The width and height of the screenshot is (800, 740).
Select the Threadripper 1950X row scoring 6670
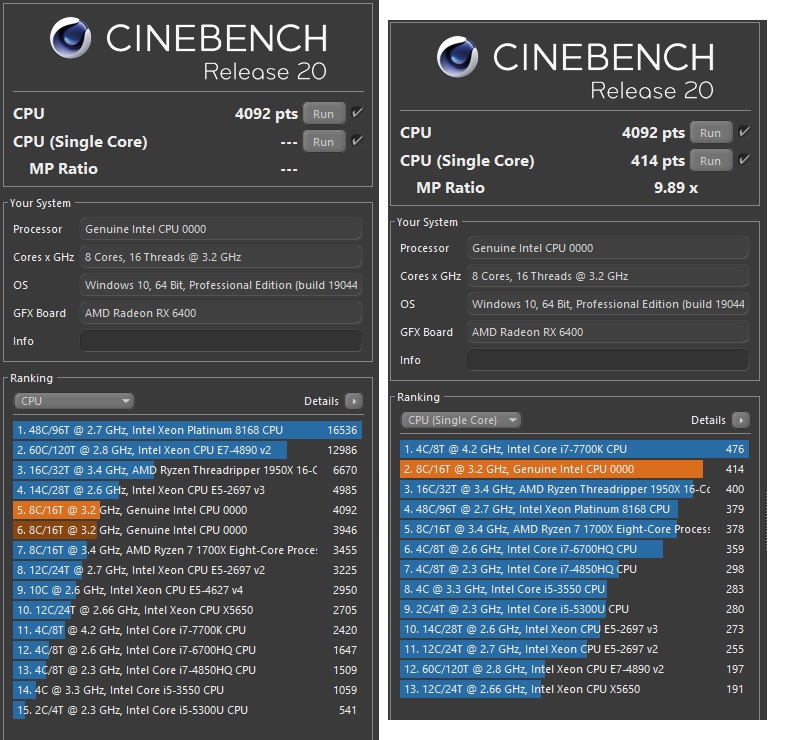(x=187, y=470)
